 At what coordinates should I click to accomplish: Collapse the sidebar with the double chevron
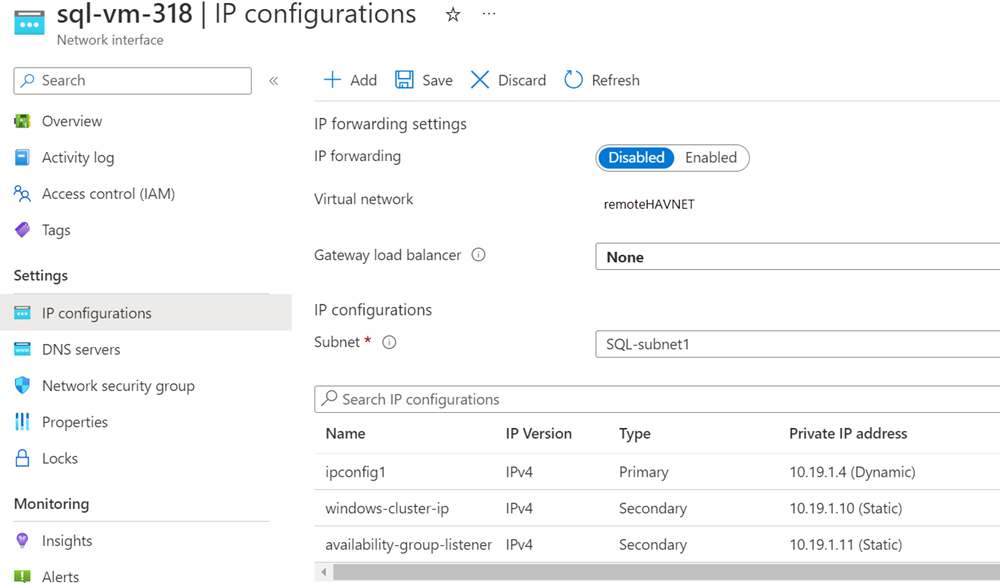[x=274, y=81]
